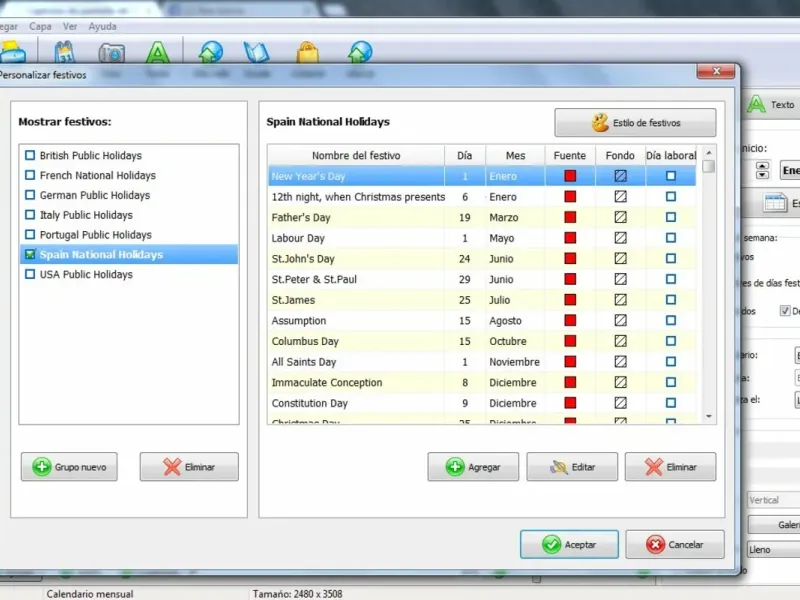Image resolution: width=800 pixels, height=600 pixels.
Task: Tick German Public Holidays checkbox
Action: pos(30,195)
